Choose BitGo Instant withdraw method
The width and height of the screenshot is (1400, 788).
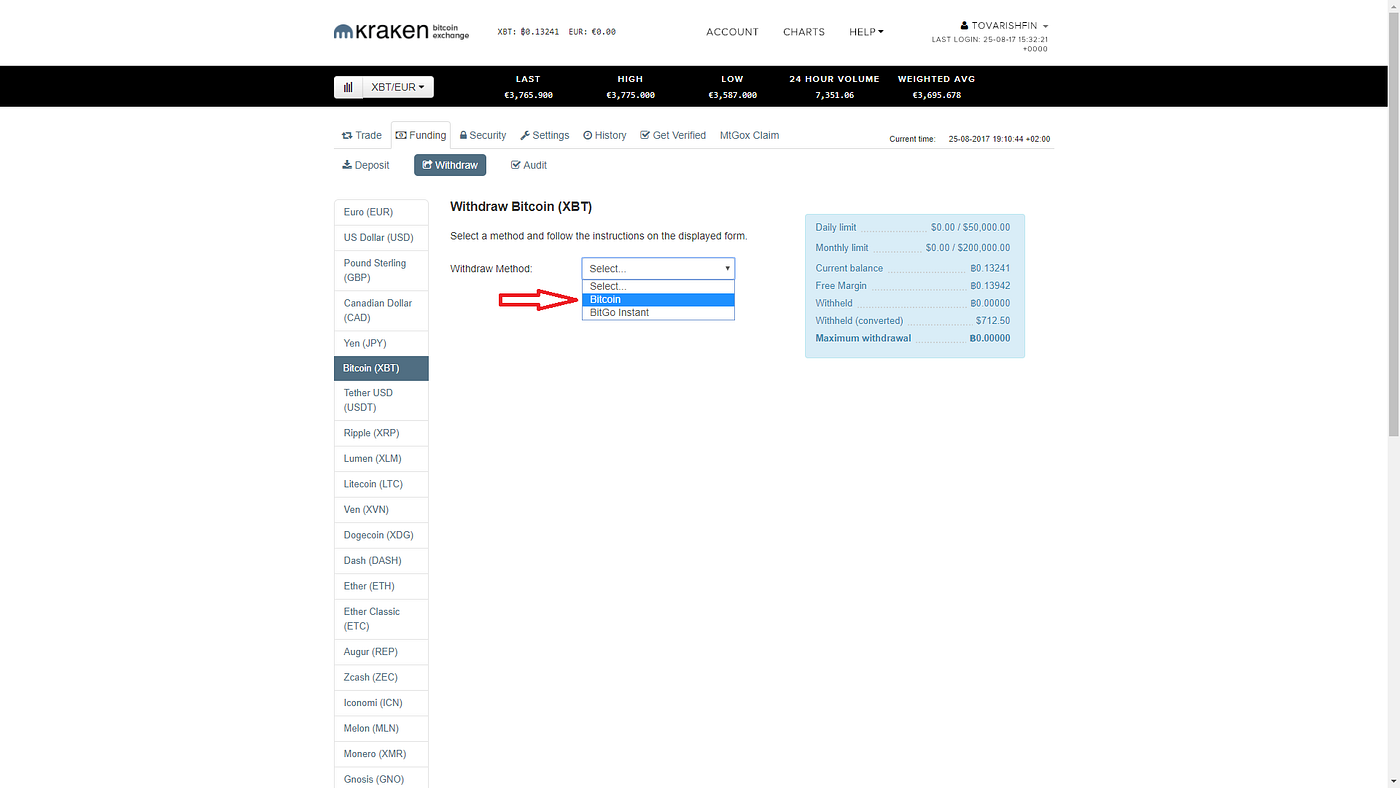(658, 312)
